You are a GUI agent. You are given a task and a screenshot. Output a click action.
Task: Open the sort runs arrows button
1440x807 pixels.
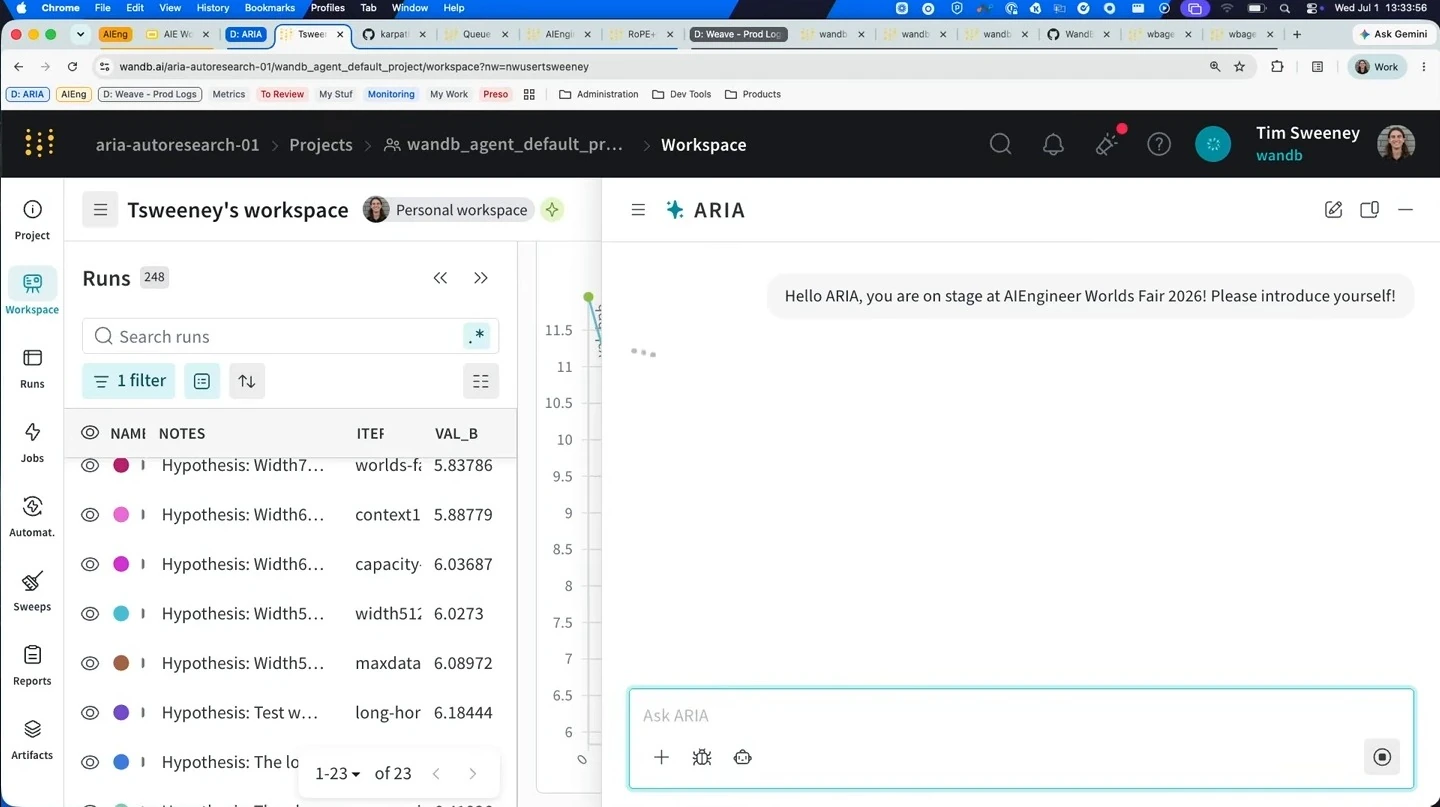coord(247,381)
